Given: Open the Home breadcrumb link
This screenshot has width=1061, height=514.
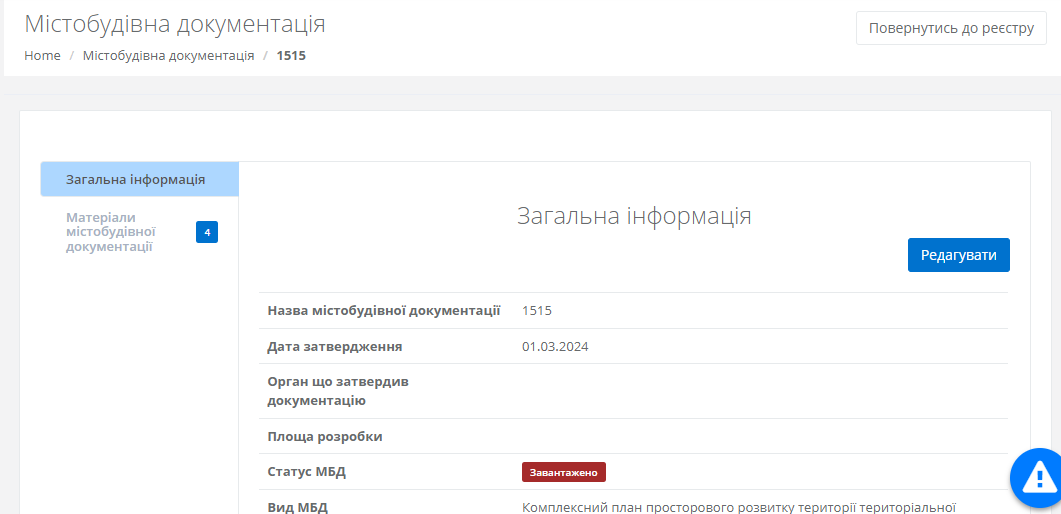Looking at the screenshot, I should (x=42, y=56).
